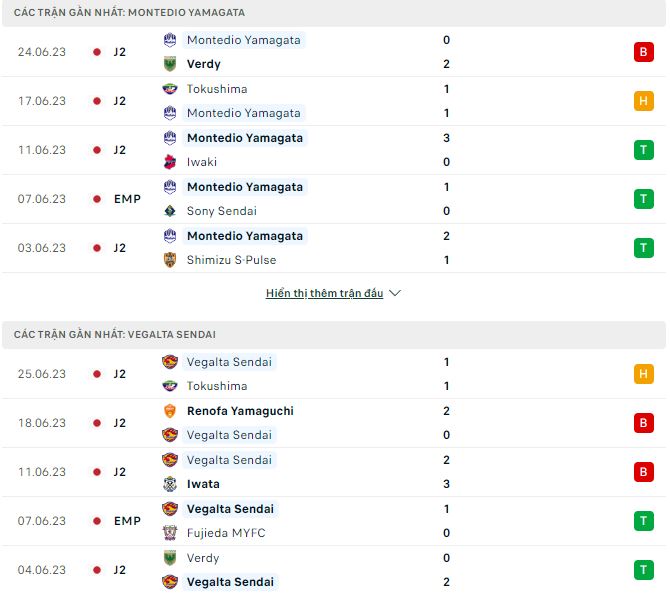
Task: Click the Fujieda MYFC crest icon
Action: [170, 533]
